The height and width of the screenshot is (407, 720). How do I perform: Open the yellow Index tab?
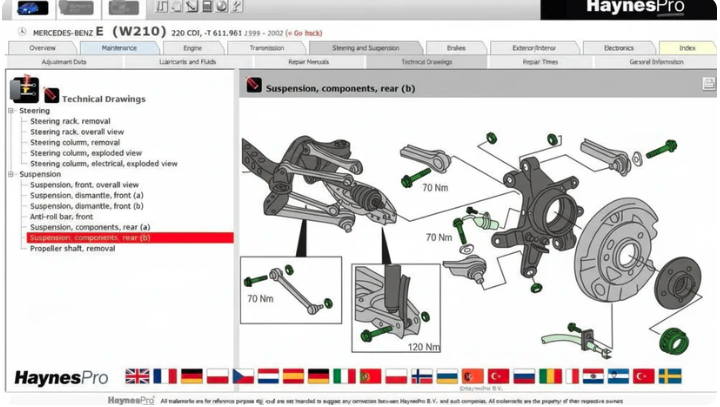[687, 48]
